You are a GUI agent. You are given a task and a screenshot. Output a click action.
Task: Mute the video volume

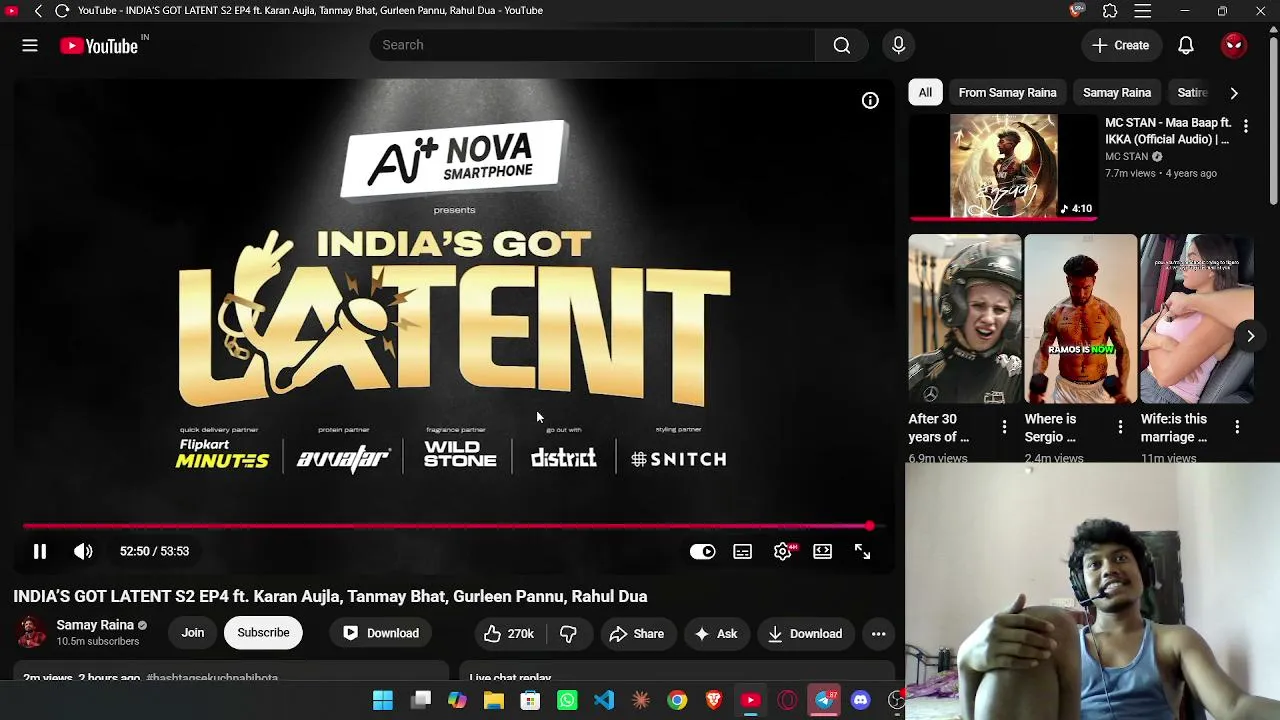coord(83,551)
